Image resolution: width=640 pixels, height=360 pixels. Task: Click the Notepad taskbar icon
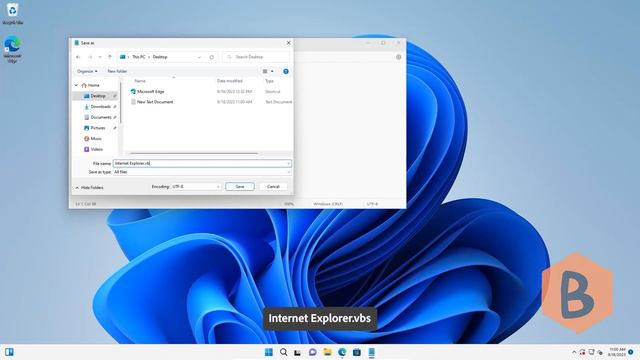[x=371, y=352]
